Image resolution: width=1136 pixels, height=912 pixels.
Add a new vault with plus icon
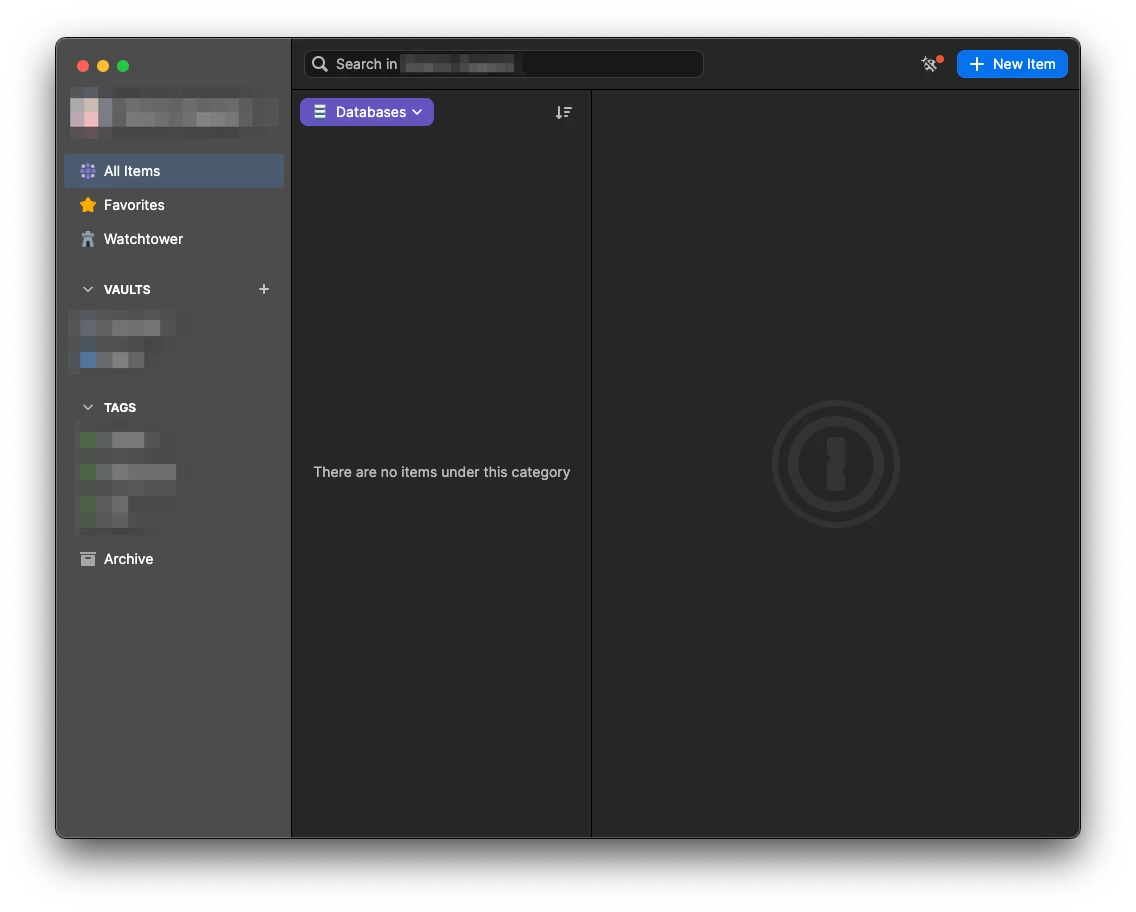[x=264, y=289]
